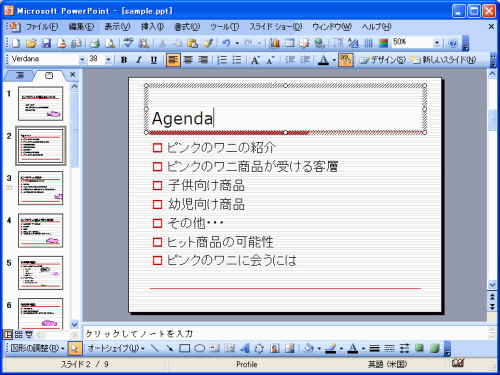
Task: Make a numbered list
Action: [x=222, y=60]
